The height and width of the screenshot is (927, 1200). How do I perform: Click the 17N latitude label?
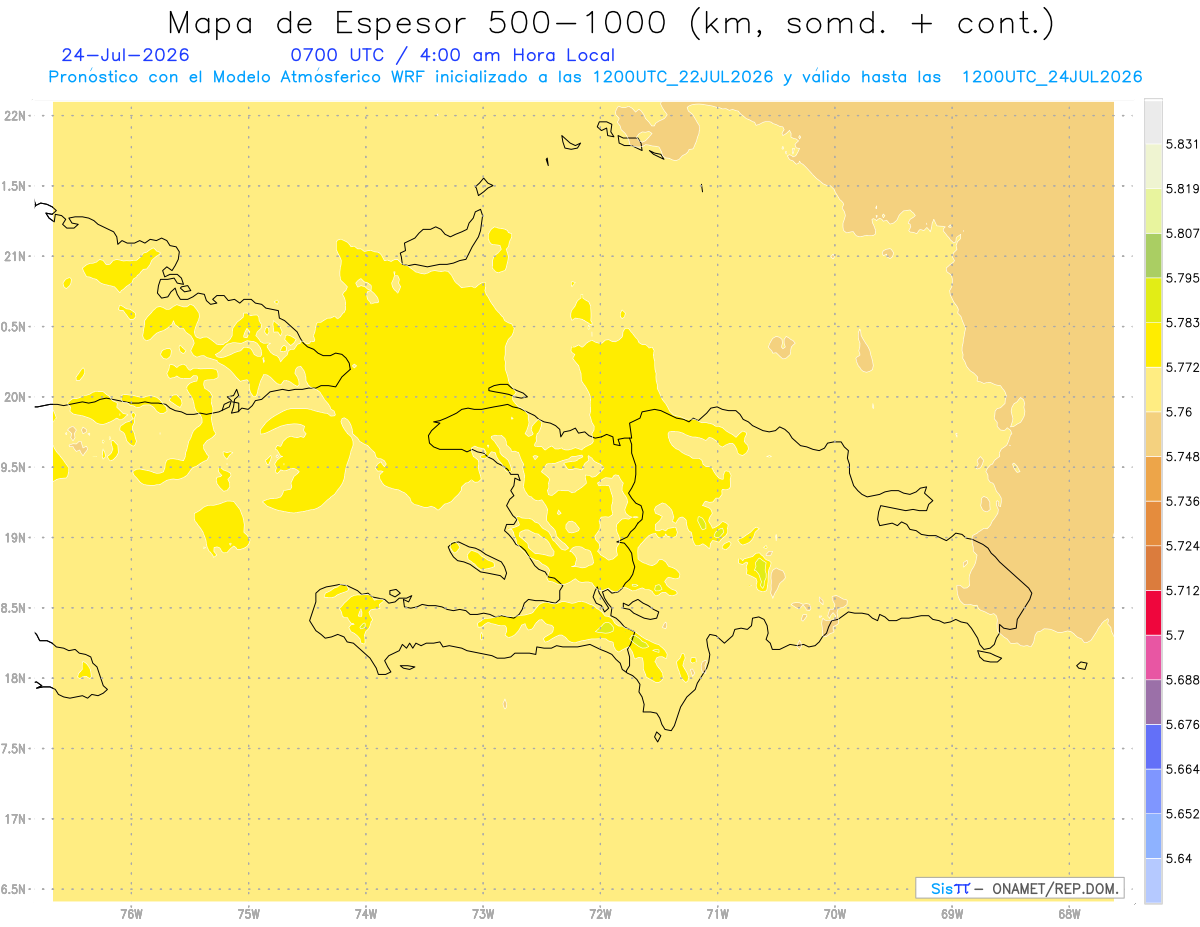point(14,819)
